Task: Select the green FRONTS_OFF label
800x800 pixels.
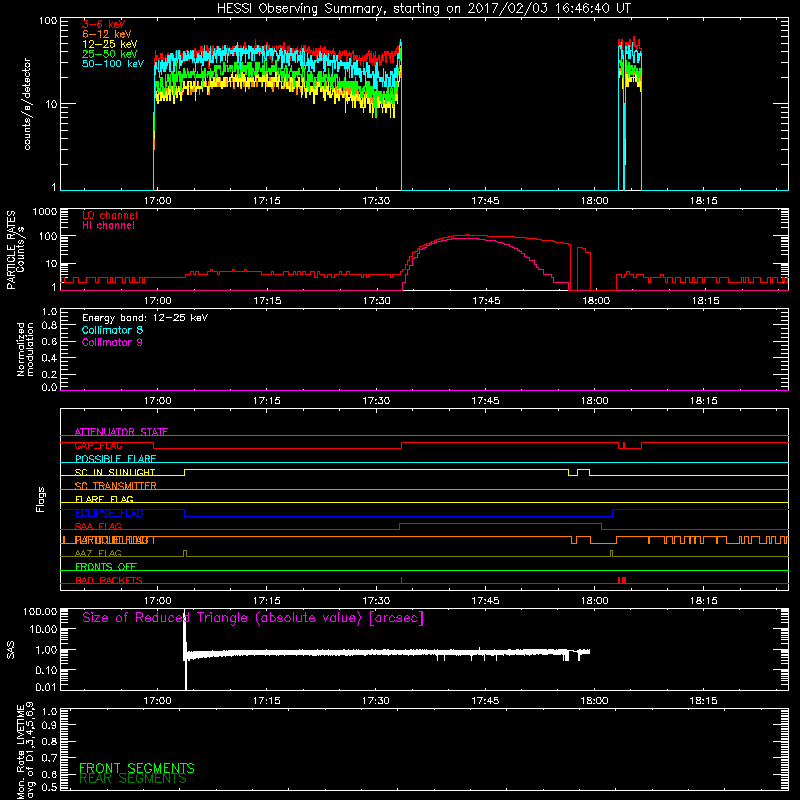Action: coord(106,566)
